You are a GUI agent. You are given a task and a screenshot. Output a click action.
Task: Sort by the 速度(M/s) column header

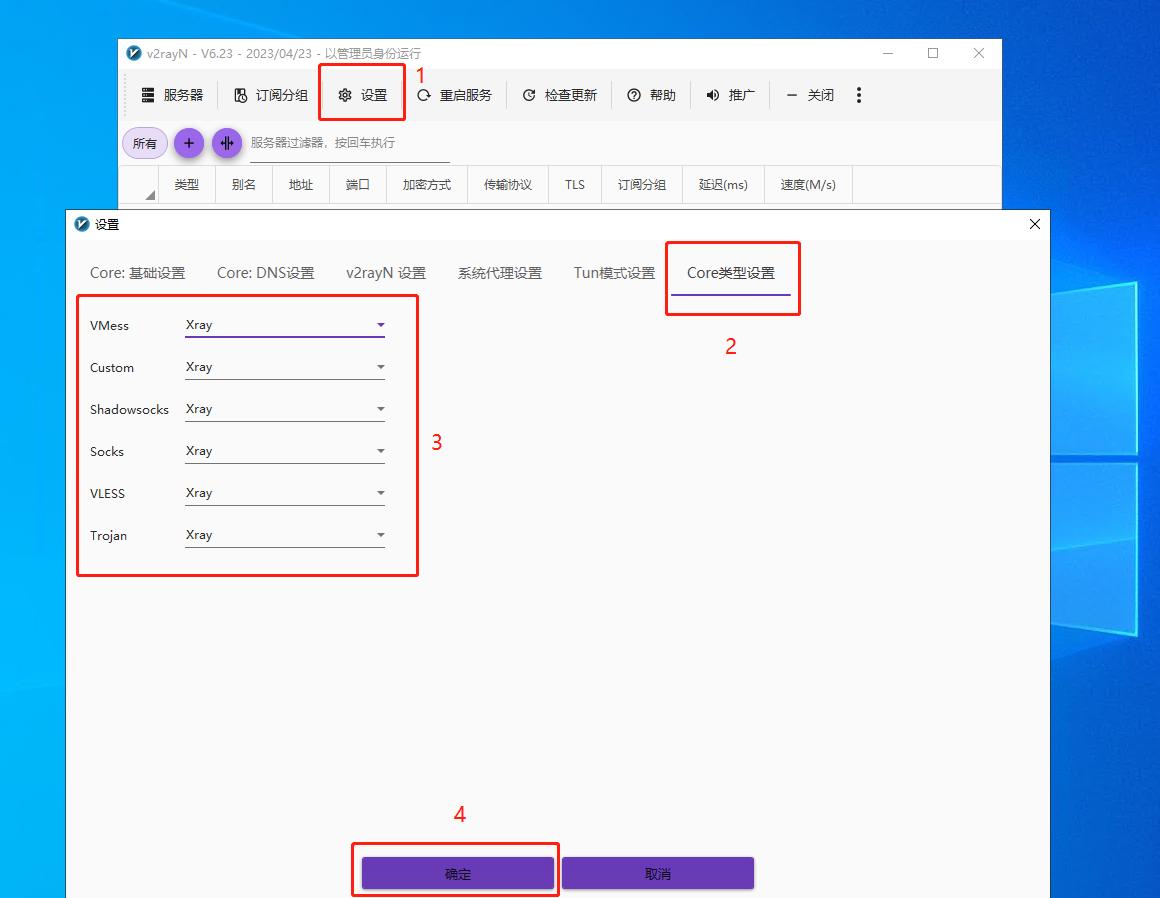[808, 185]
